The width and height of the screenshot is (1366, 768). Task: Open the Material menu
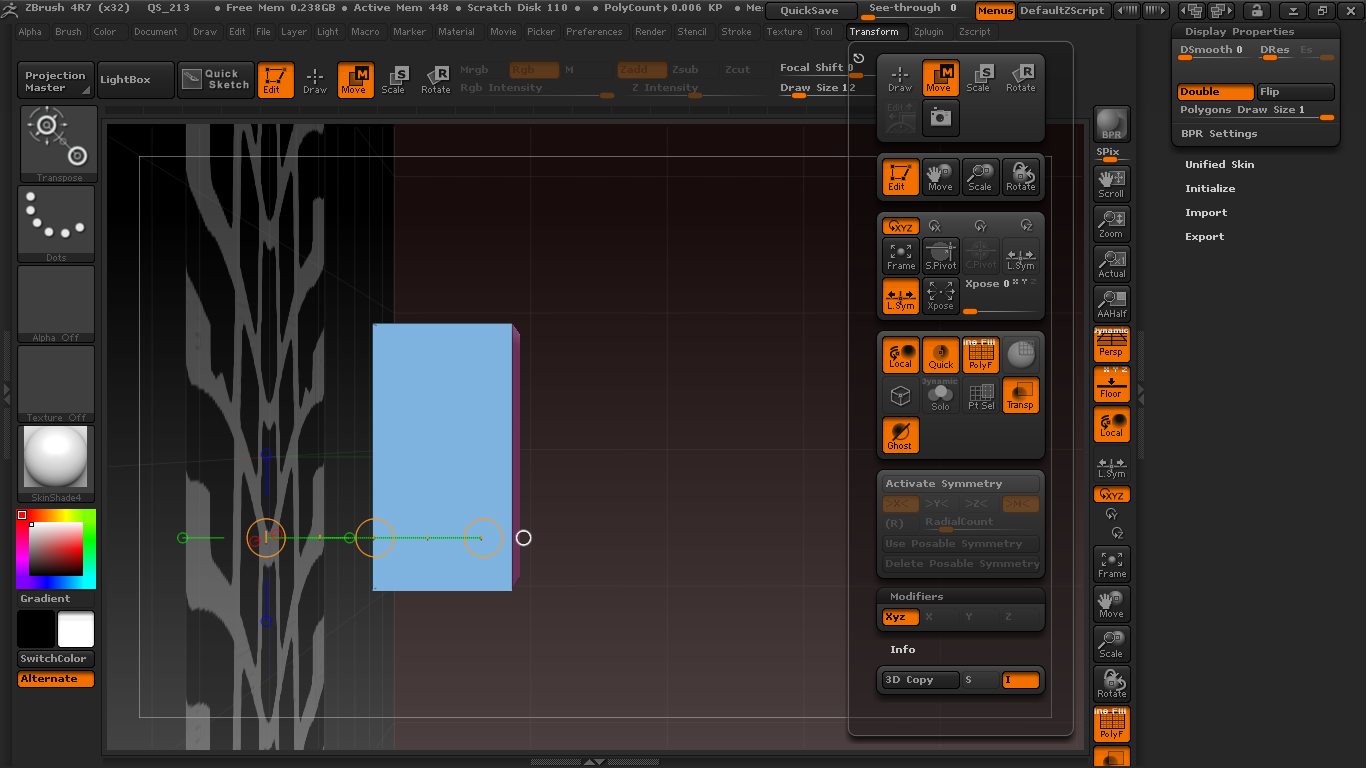point(456,32)
